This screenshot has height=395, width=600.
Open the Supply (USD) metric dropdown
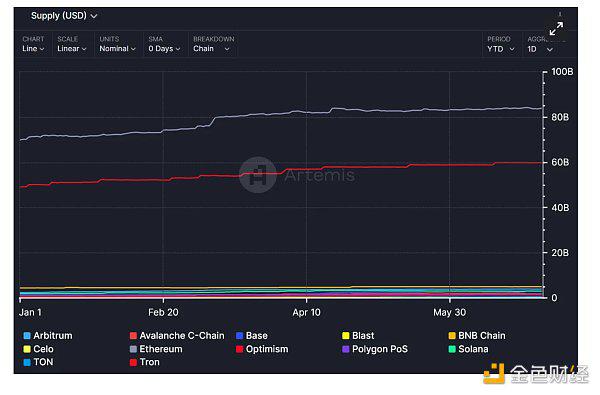(x=64, y=16)
